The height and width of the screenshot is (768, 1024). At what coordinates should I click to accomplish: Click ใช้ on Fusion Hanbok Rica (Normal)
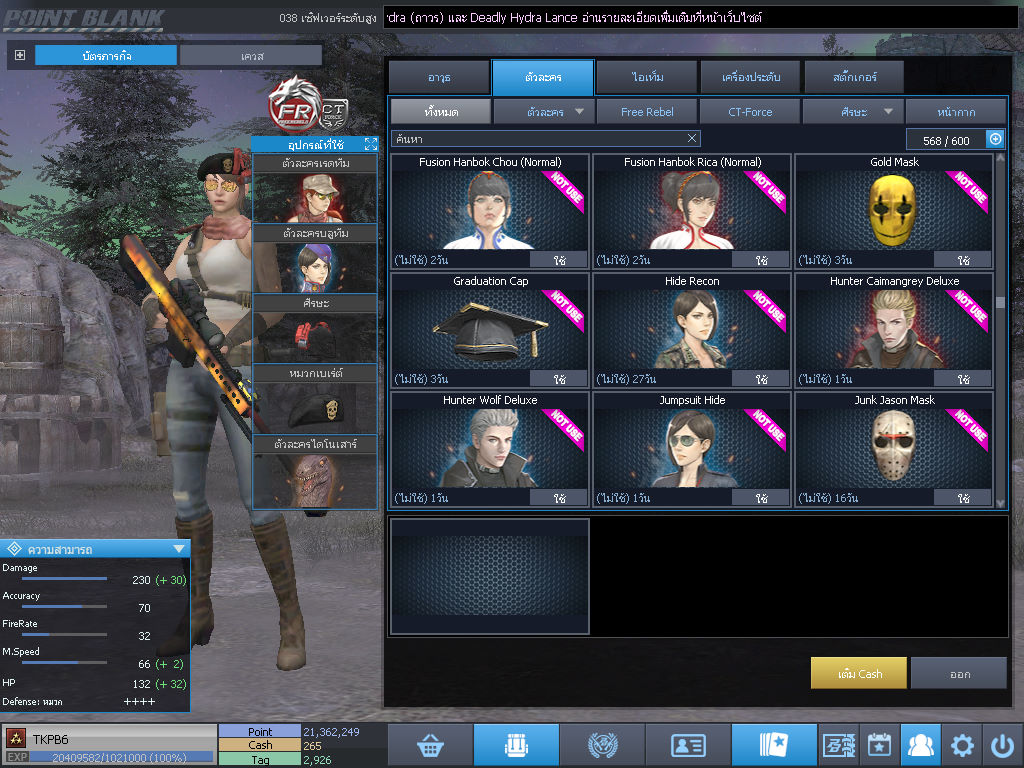pyautogui.click(x=761, y=260)
